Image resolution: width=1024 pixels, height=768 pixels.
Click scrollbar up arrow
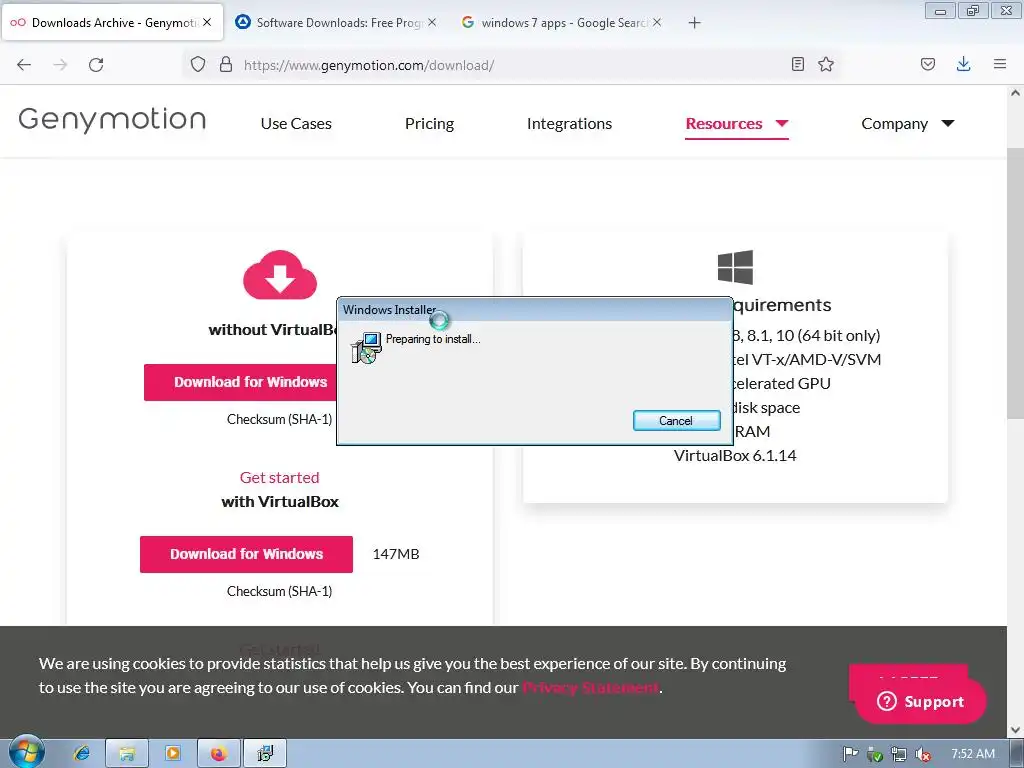click(1016, 93)
